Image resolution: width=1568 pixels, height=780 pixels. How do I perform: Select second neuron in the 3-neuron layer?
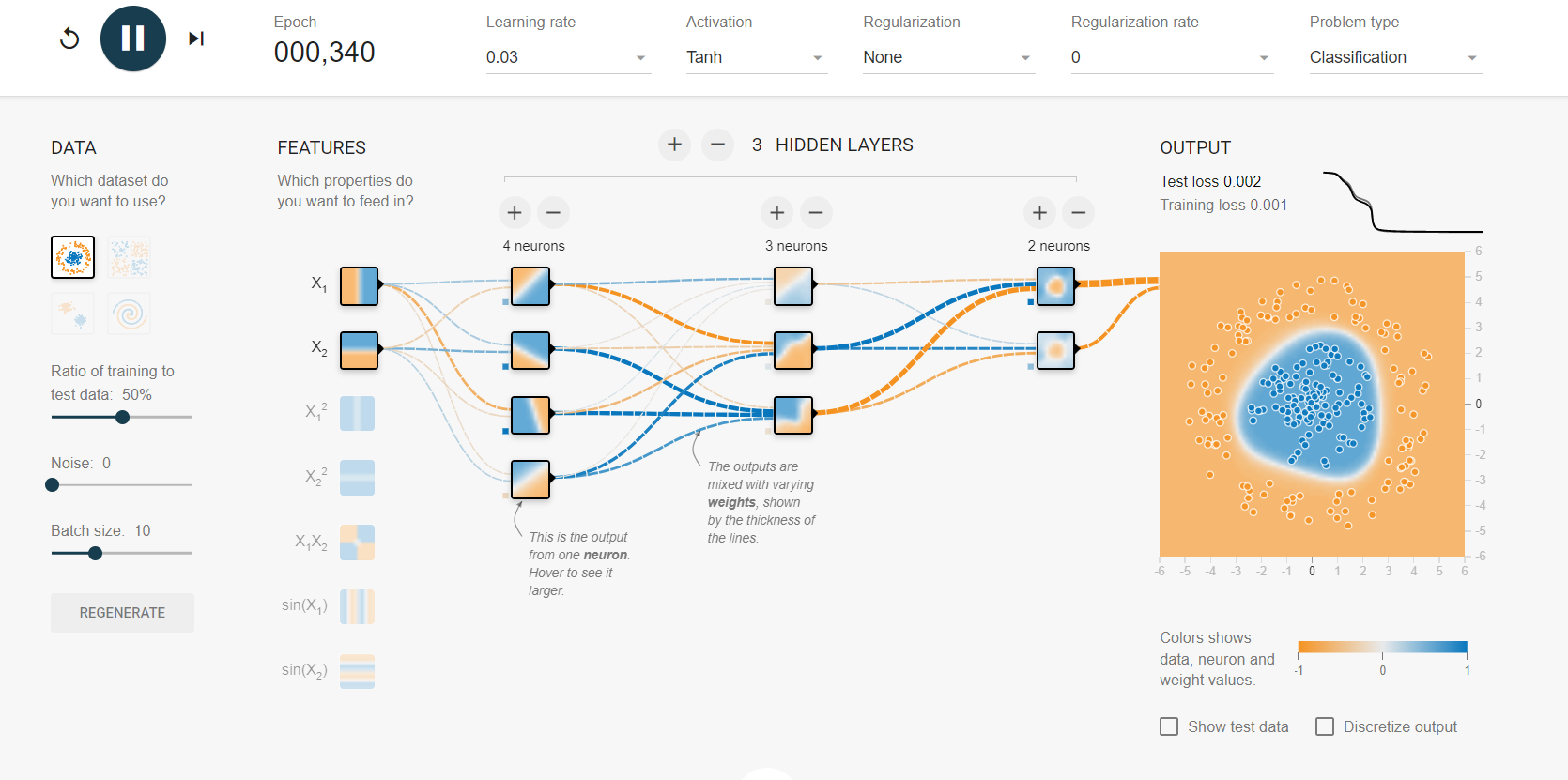tap(793, 350)
